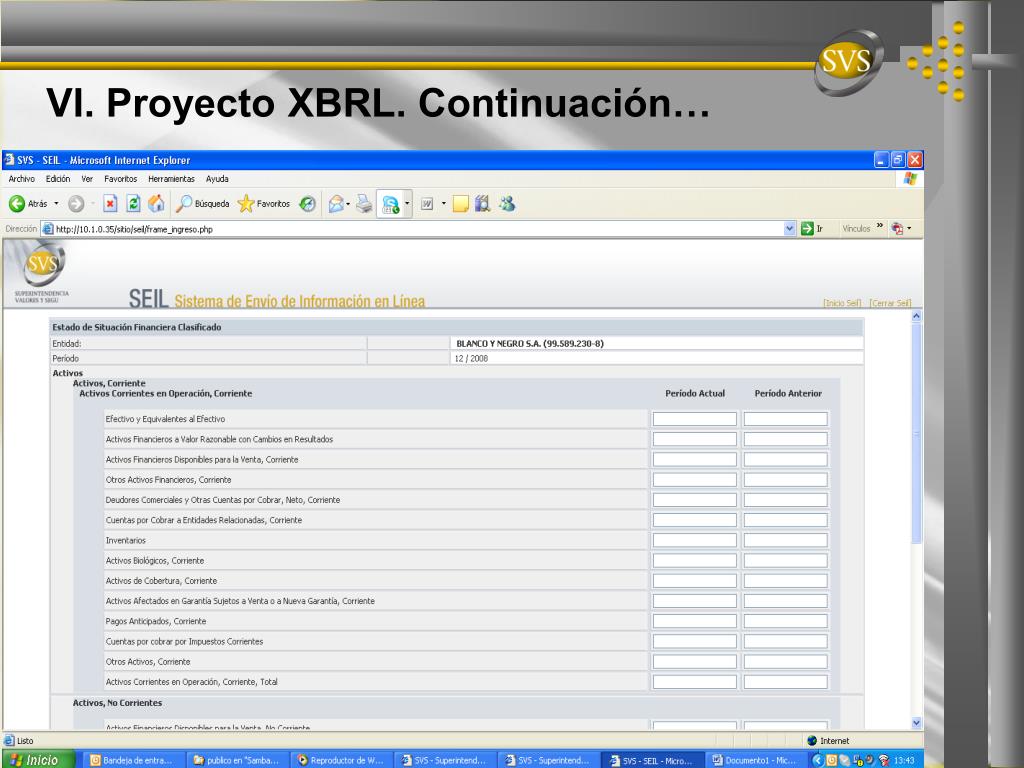This screenshot has height=768, width=1024.
Task: Click Período Anterior field for Otros Activos, Corriente
Action: pyautogui.click(x=786, y=662)
